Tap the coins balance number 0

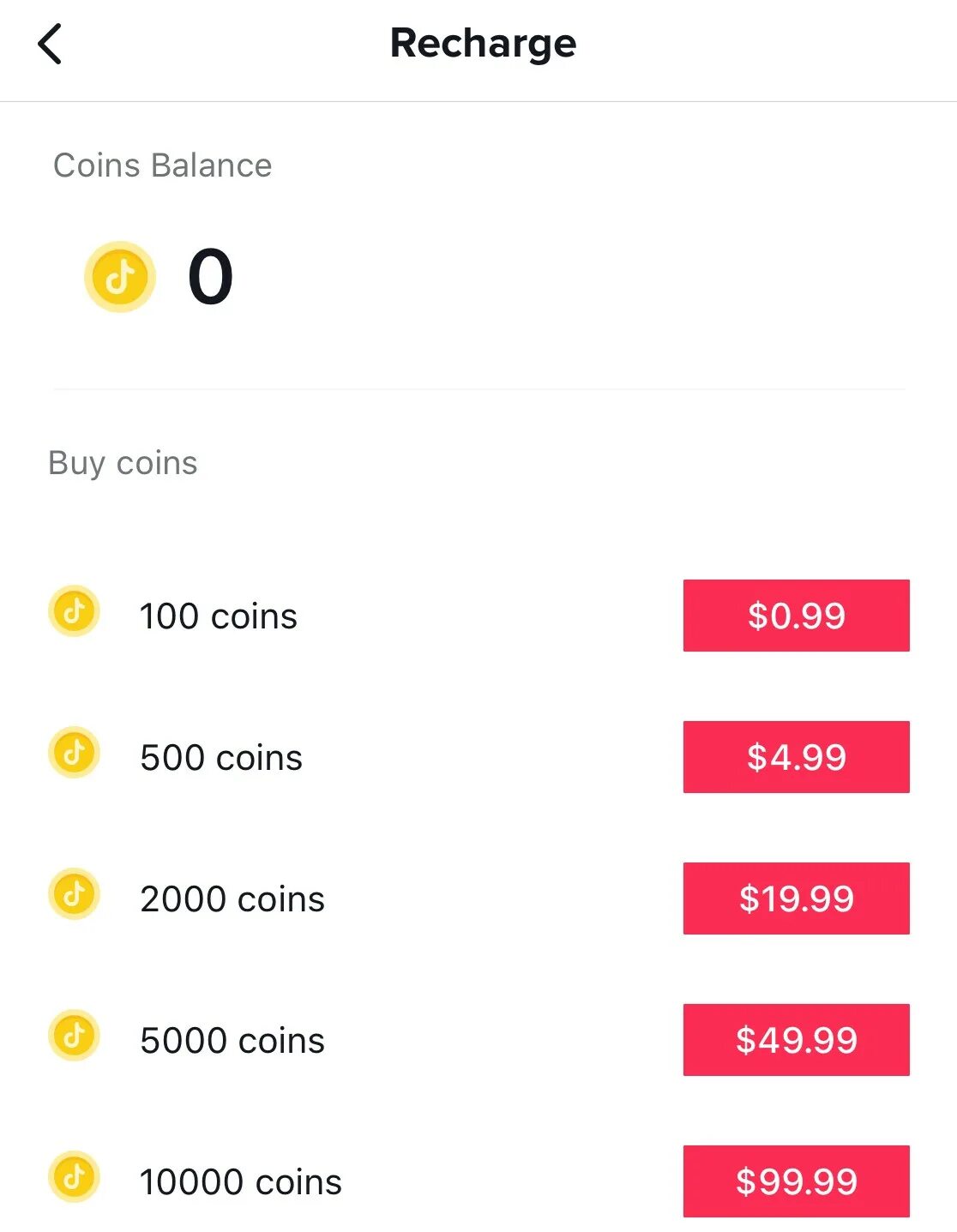[x=210, y=276]
